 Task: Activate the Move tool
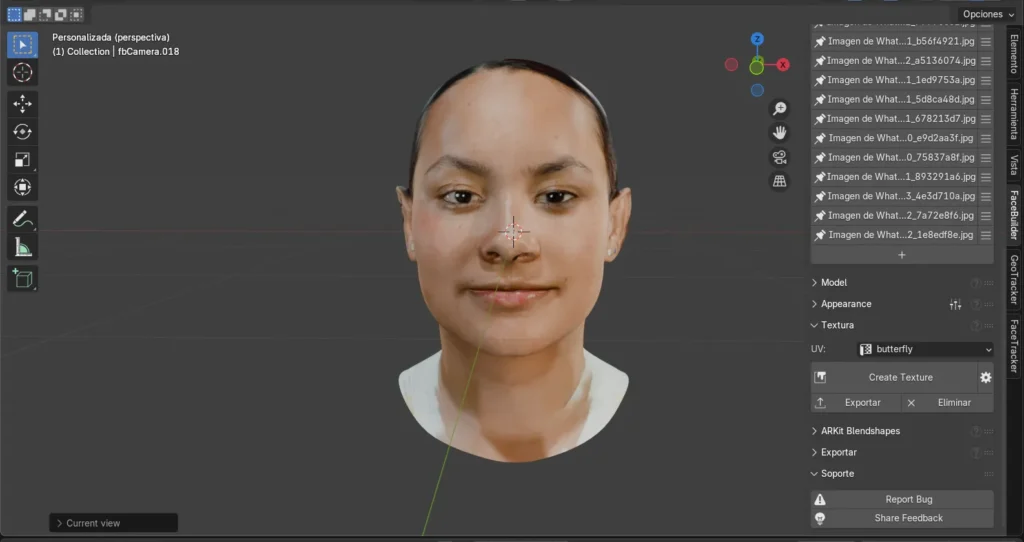tap(22, 104)
